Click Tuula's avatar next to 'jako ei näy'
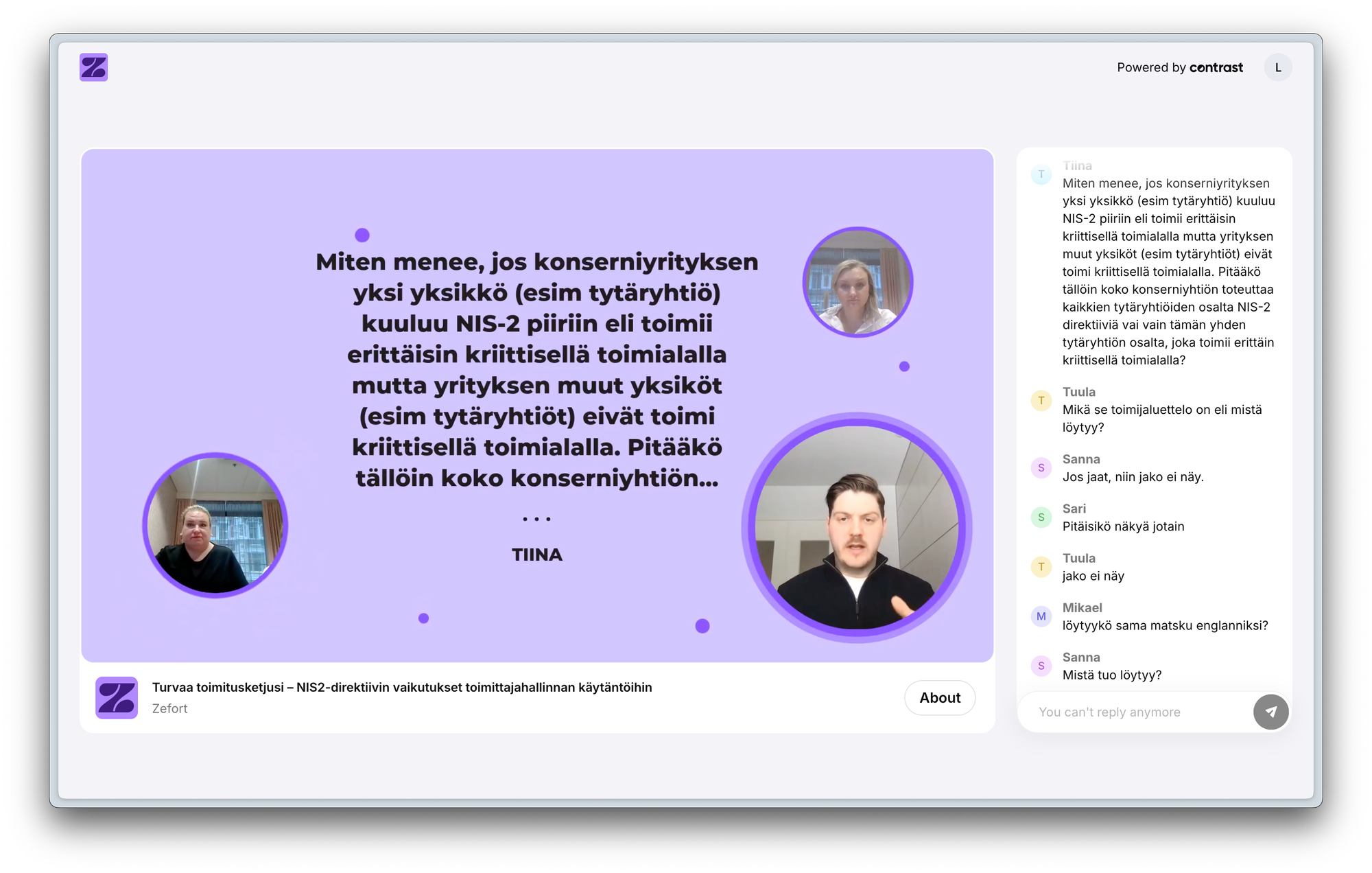This screenshot has width=1372, height=873. click(1041, 567)
